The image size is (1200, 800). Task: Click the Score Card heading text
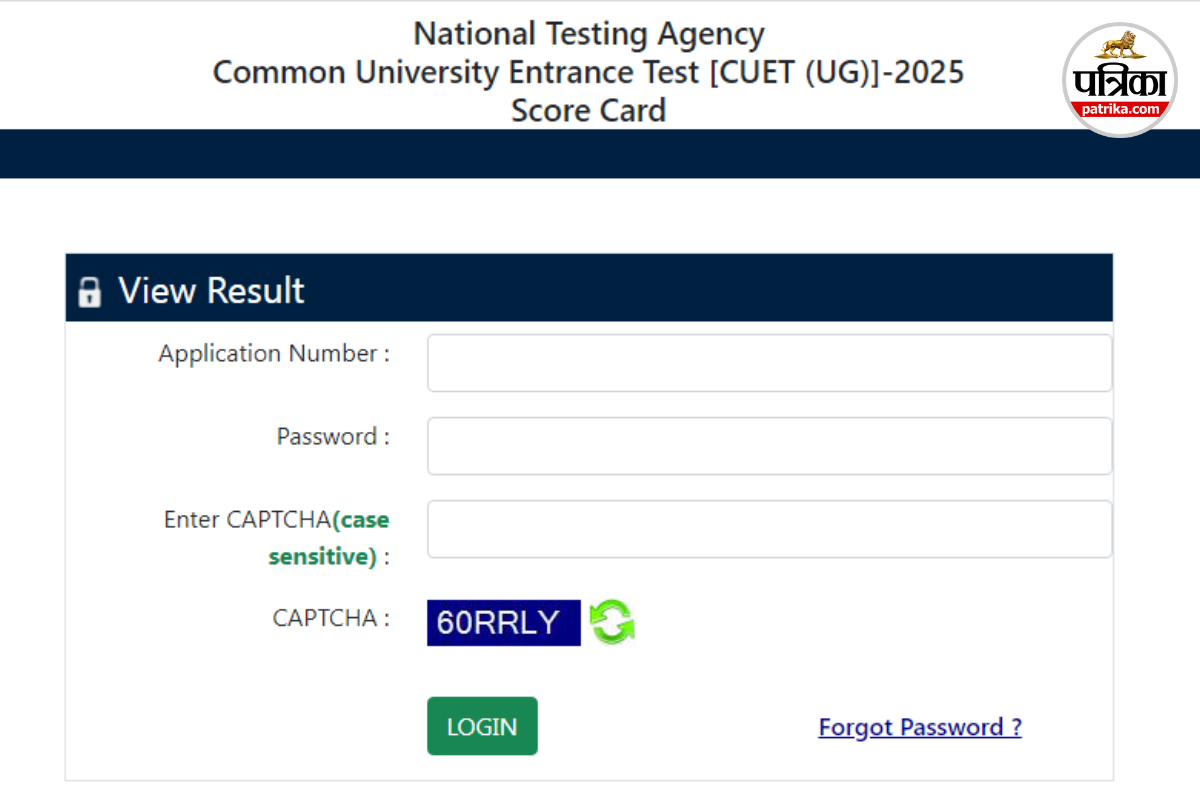coord(589,110)
